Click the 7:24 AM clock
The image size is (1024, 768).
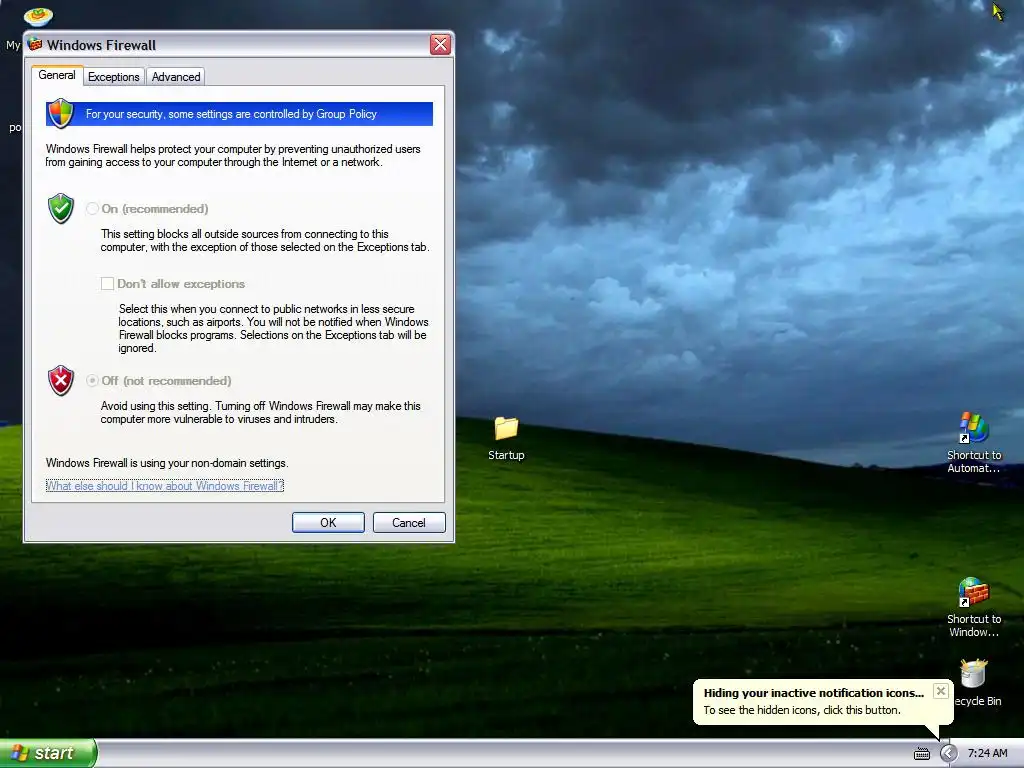coord(987,754)
